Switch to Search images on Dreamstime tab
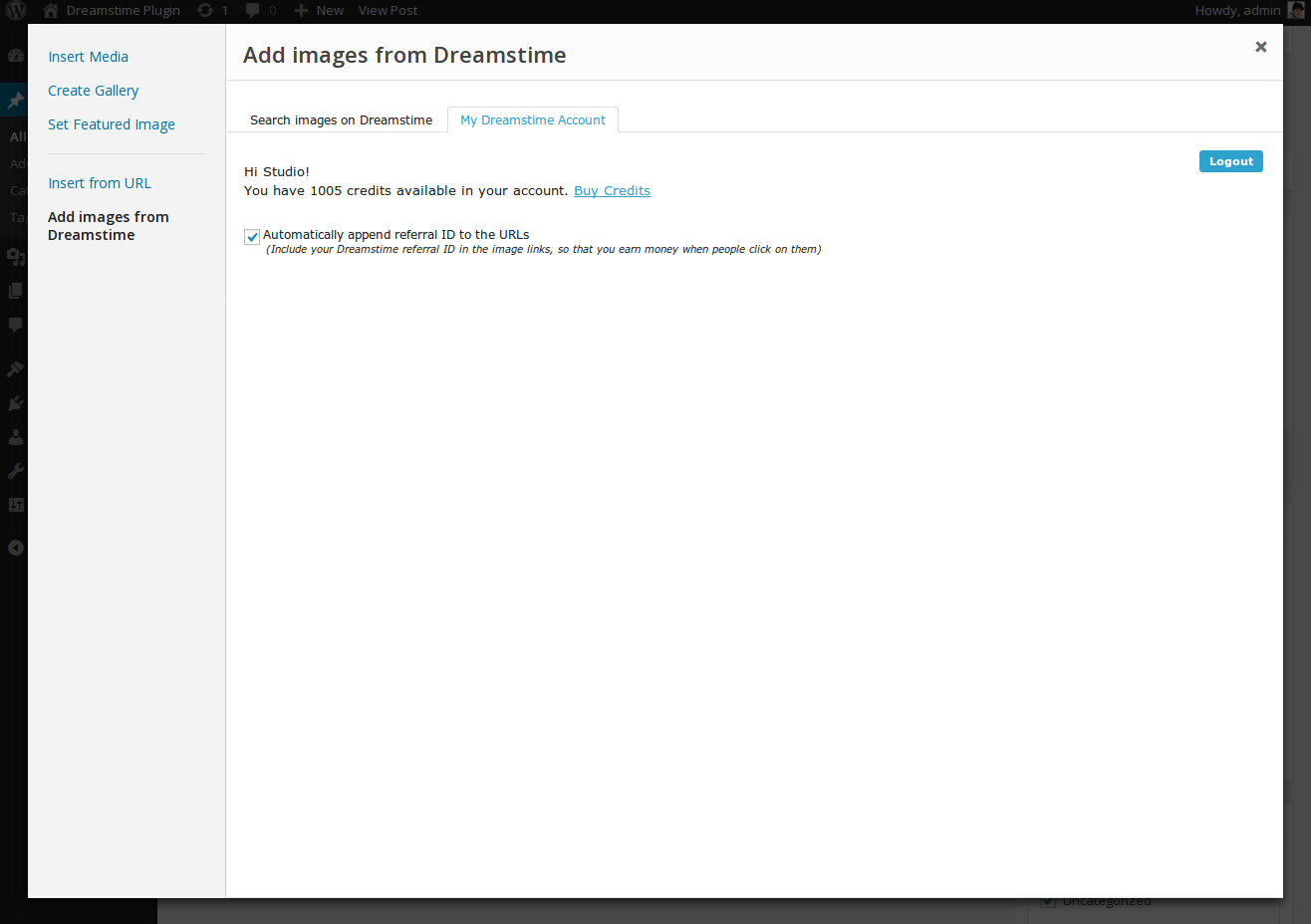Screen dimensions: 1311x924 [x=341, y=120]
